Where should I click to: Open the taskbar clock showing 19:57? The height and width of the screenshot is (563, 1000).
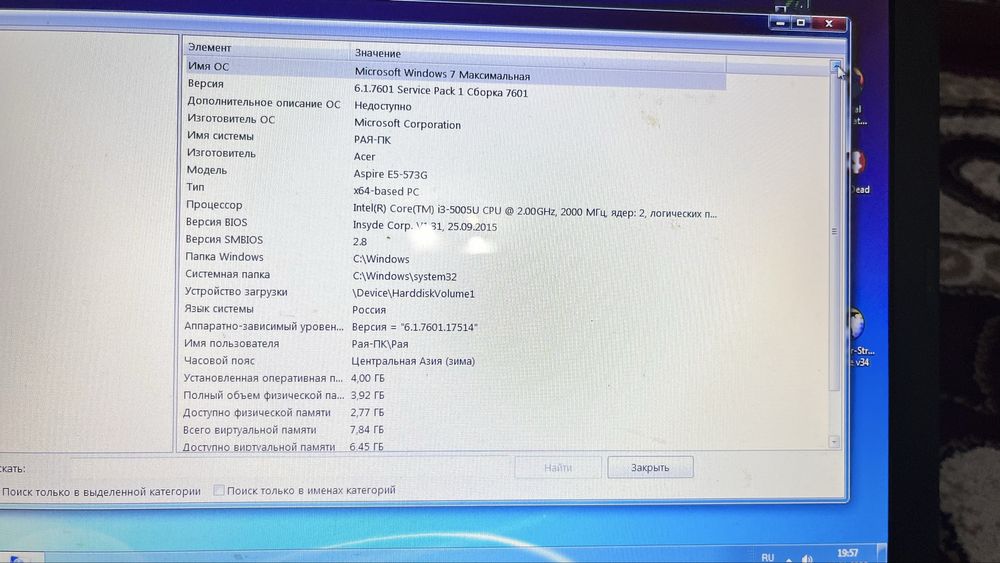point(848,553)
